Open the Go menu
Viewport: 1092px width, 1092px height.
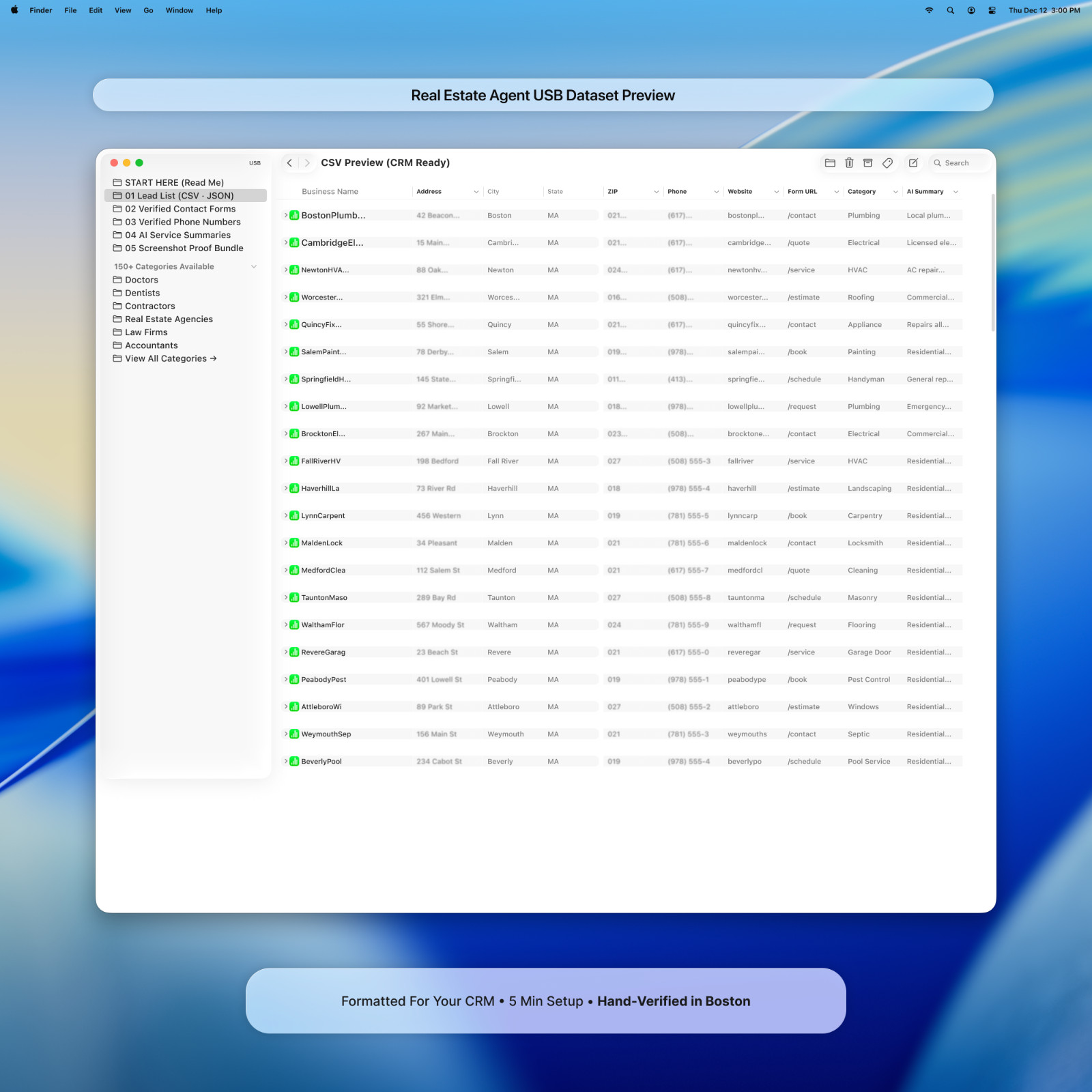pyautogui.click(x=147, y=10)
